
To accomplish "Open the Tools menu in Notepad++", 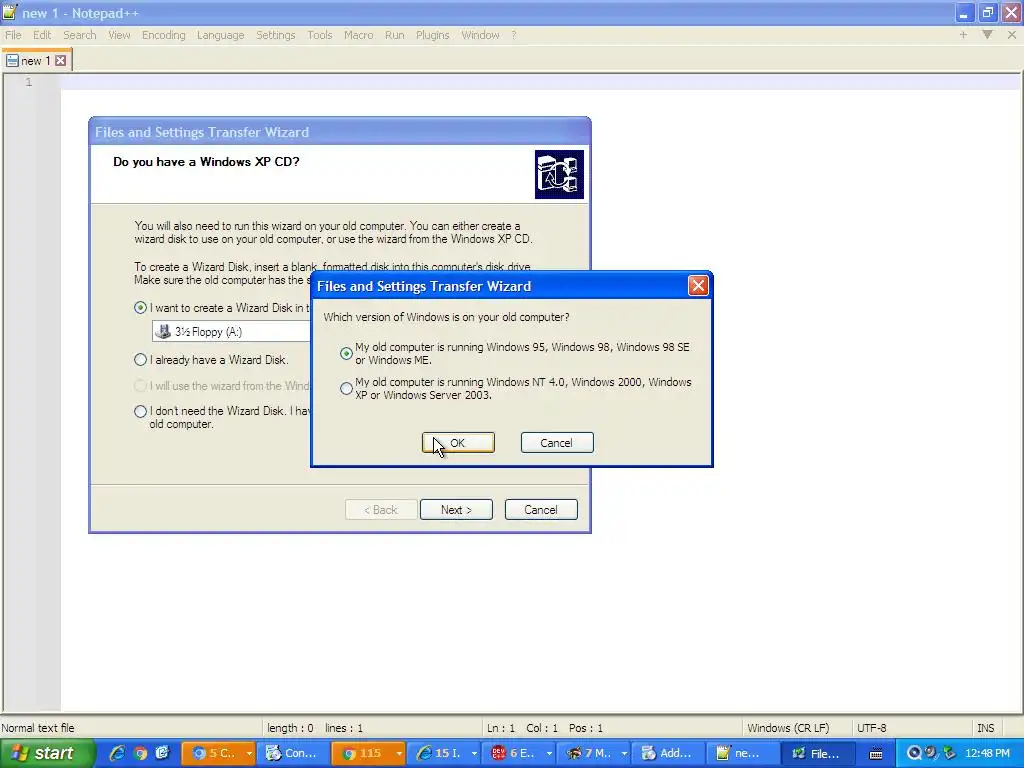I will [x=319, y=35].
